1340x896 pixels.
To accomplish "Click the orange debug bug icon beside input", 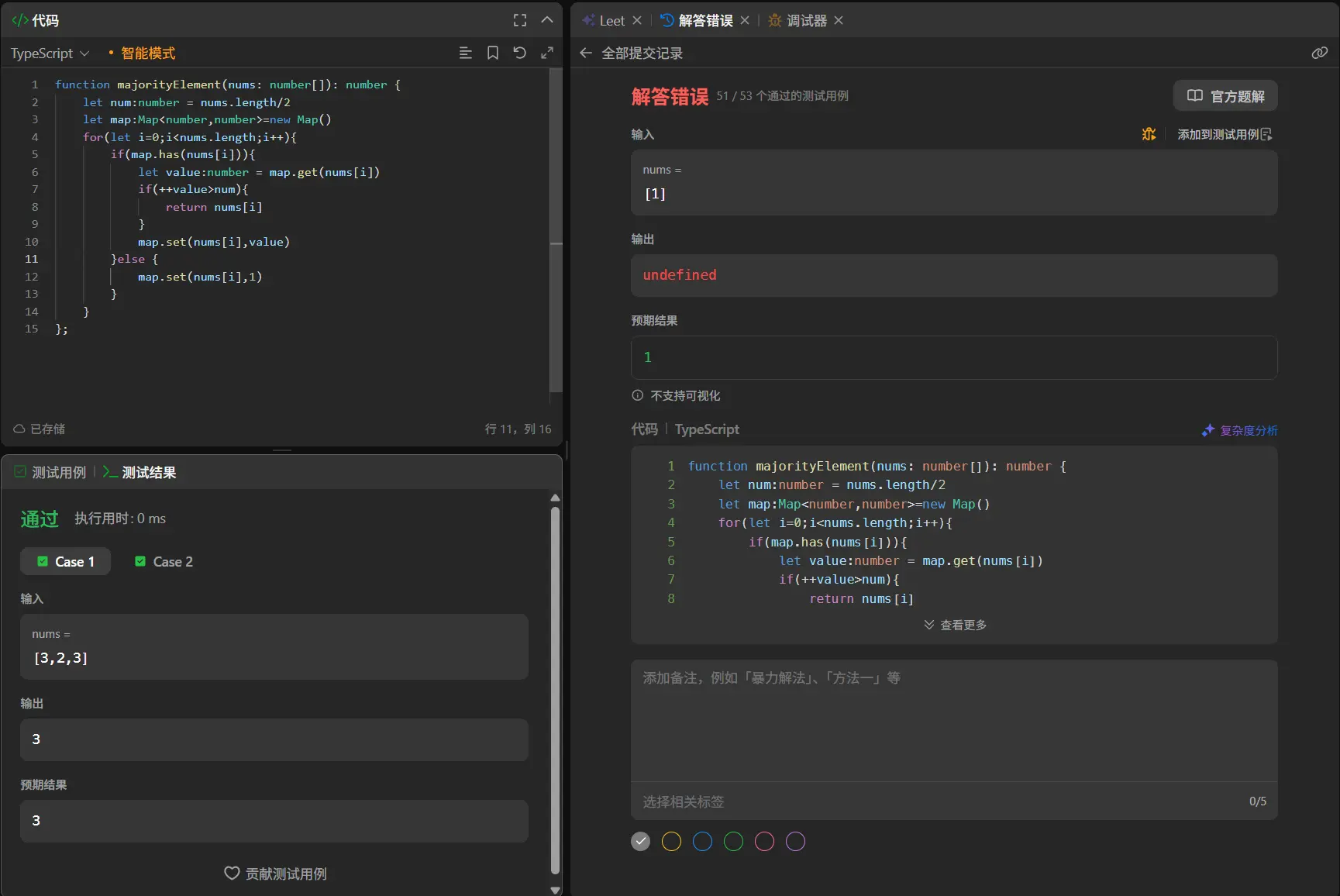I will tap(1149, 134).
